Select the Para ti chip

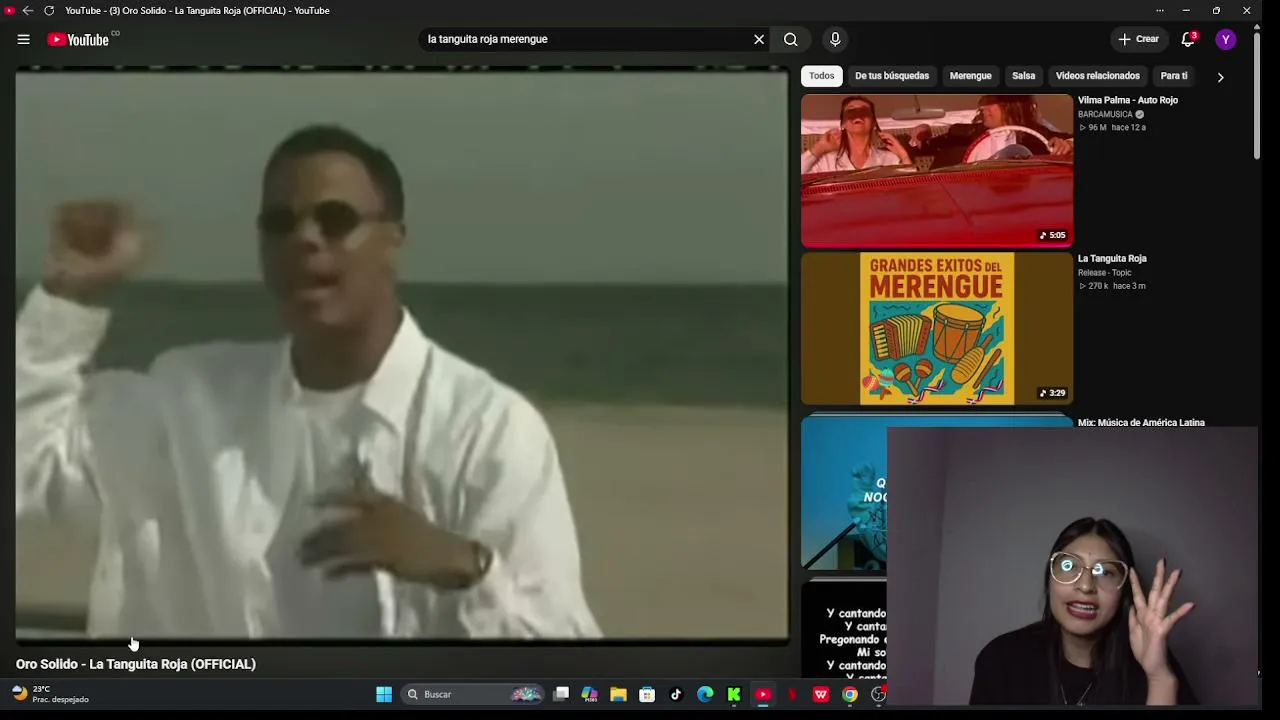pos(1174,76)
